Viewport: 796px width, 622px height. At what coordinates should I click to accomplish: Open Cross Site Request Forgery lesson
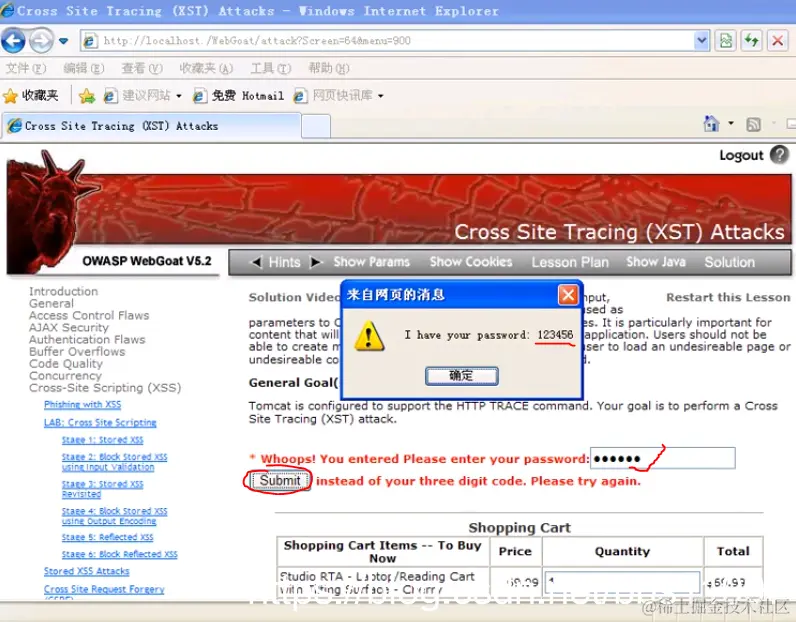pos(104,590)
